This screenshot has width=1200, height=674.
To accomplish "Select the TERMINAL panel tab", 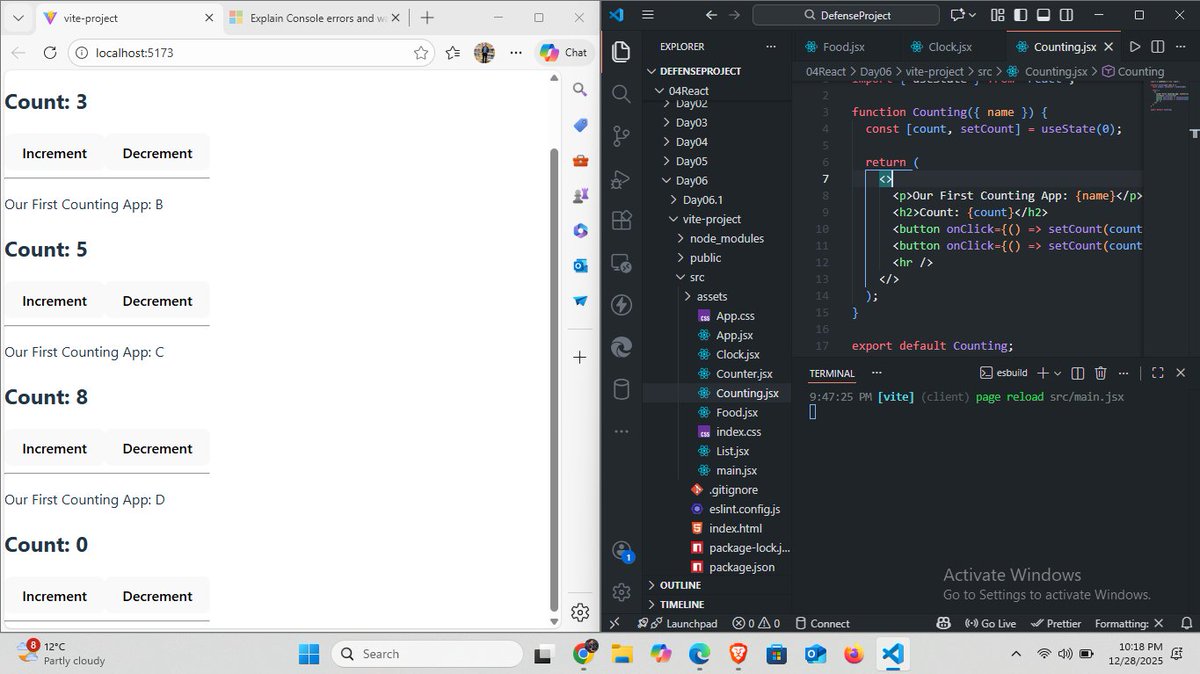I will tap(832, 373).
